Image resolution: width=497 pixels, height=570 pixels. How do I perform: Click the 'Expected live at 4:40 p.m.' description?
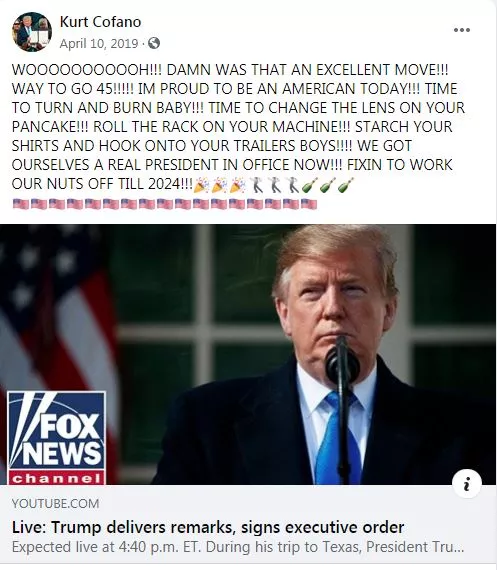[x=238, y=547]
